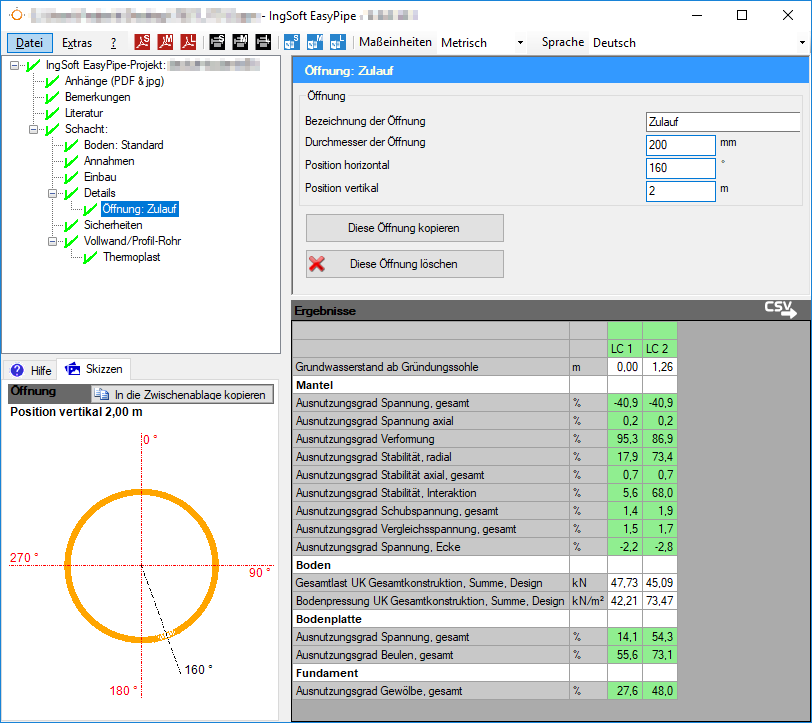Switch to the Hilfe tab

click(x=31, y=370)
